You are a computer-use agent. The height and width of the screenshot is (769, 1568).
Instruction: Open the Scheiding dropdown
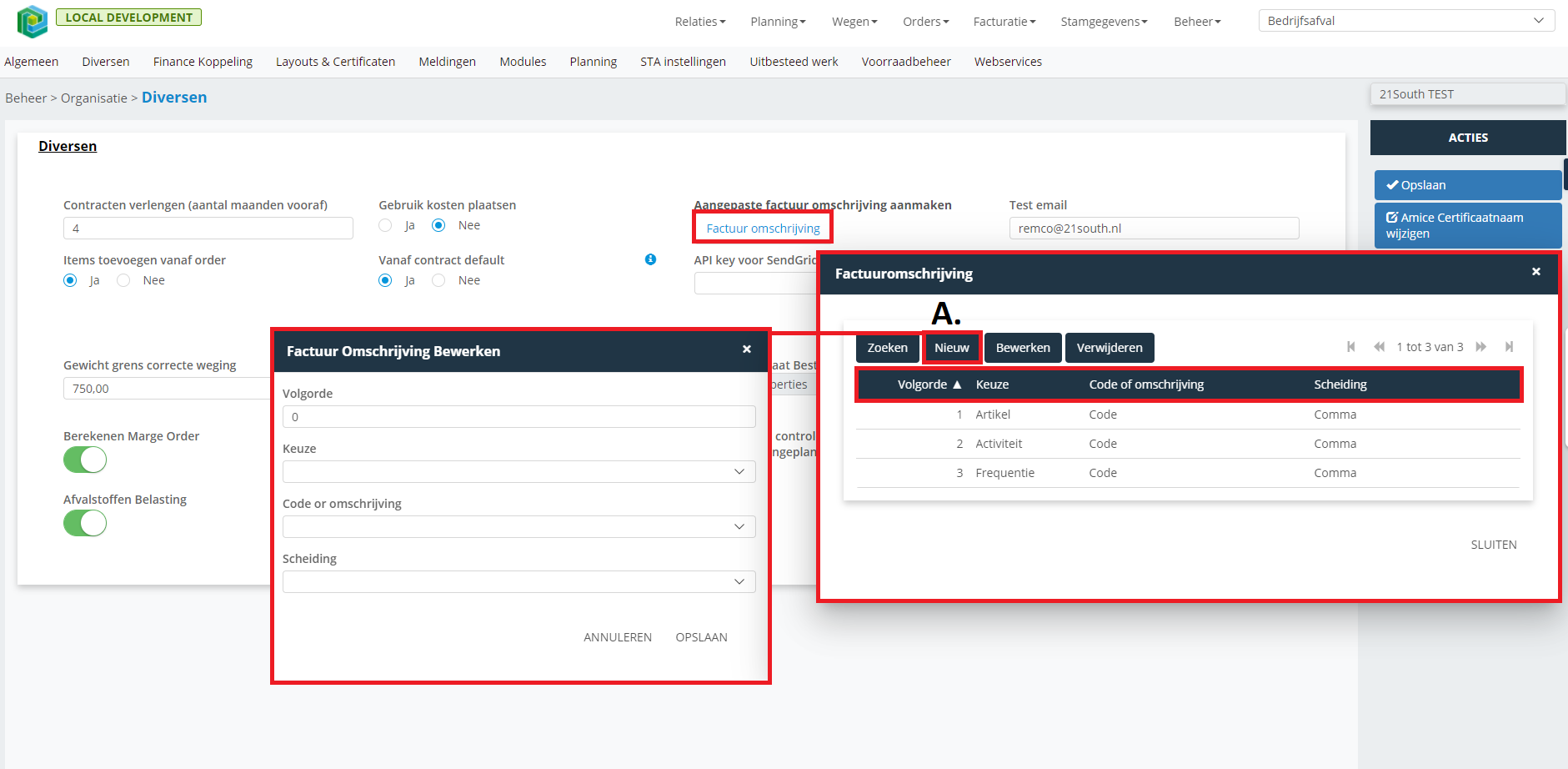click(x=519, y=582)
